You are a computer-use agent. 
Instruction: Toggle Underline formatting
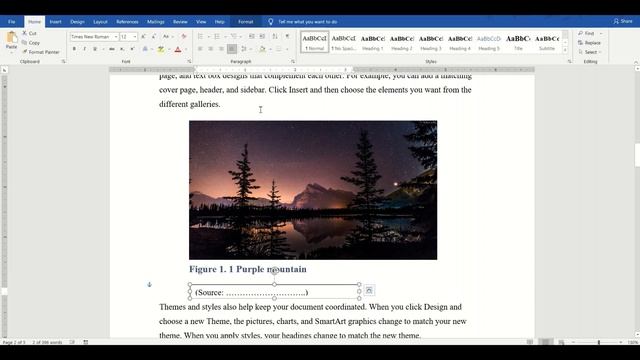(x=95, y=49)
